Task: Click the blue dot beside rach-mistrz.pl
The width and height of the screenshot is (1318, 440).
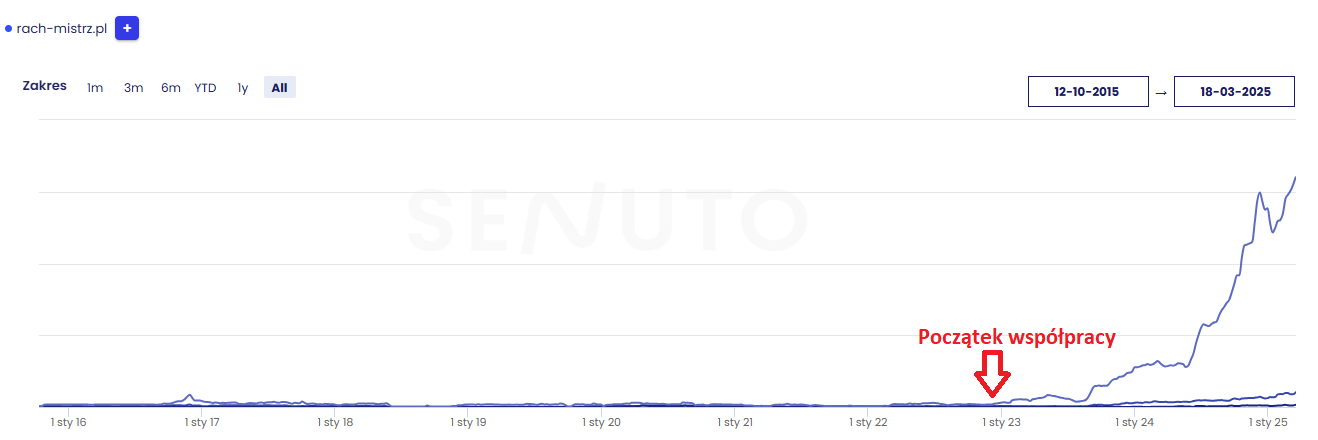Action: 9,29
